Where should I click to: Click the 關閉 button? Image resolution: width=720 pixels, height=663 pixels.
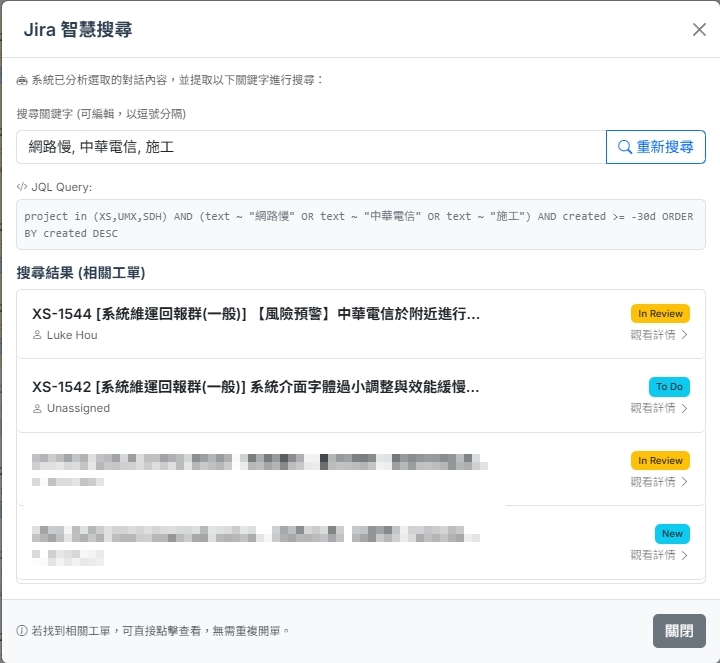coord(679,631)
